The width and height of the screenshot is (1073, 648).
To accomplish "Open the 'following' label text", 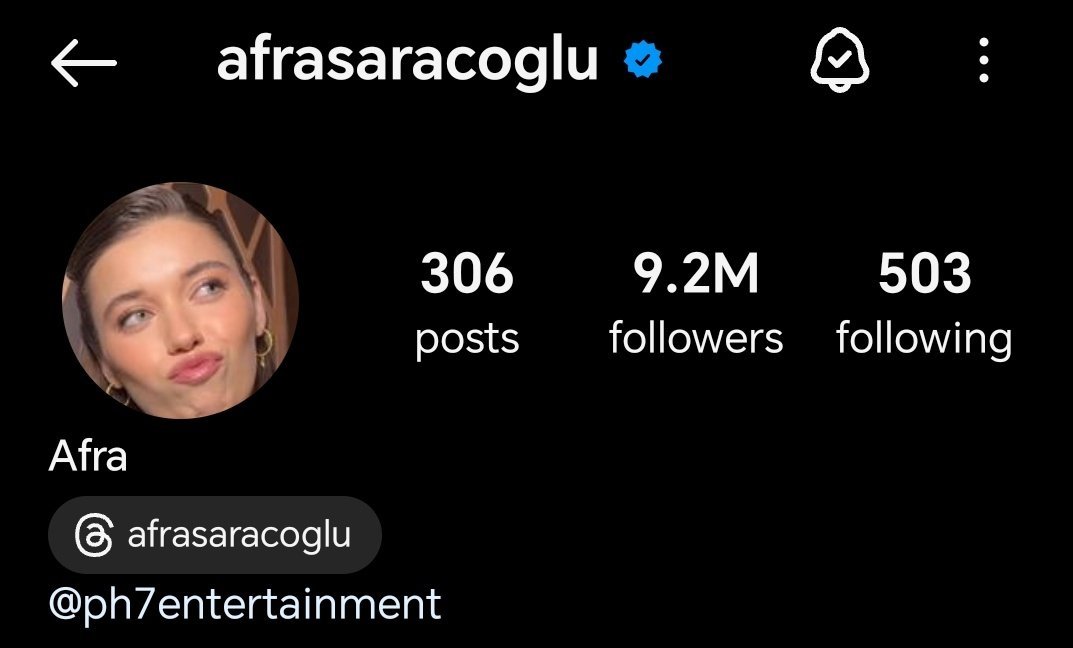I will pos(924,339).
